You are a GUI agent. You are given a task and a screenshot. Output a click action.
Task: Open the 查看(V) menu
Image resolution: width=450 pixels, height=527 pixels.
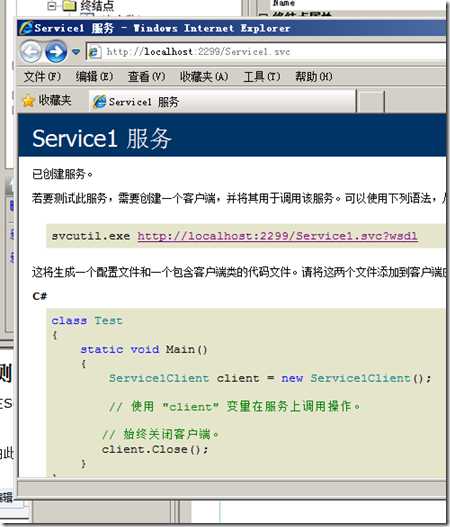(x=147, y=77)
